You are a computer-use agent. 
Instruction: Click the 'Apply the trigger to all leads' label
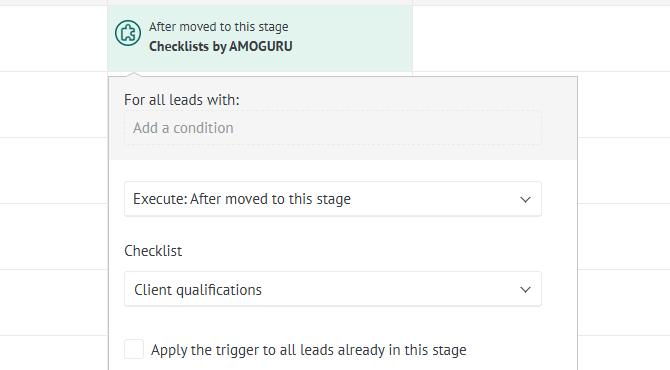click(309, 350)
